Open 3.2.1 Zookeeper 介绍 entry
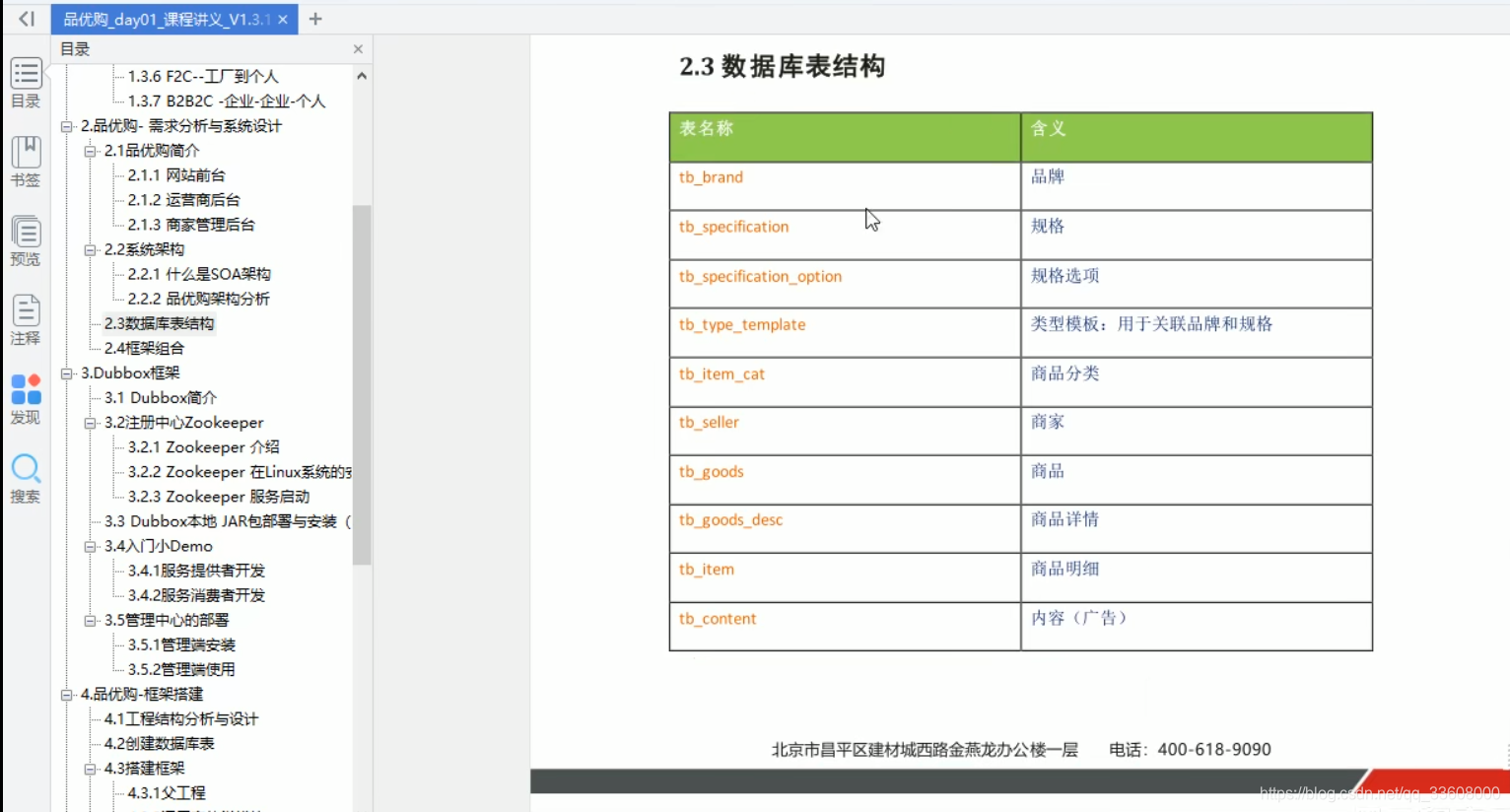 click(x=204, y=446)
